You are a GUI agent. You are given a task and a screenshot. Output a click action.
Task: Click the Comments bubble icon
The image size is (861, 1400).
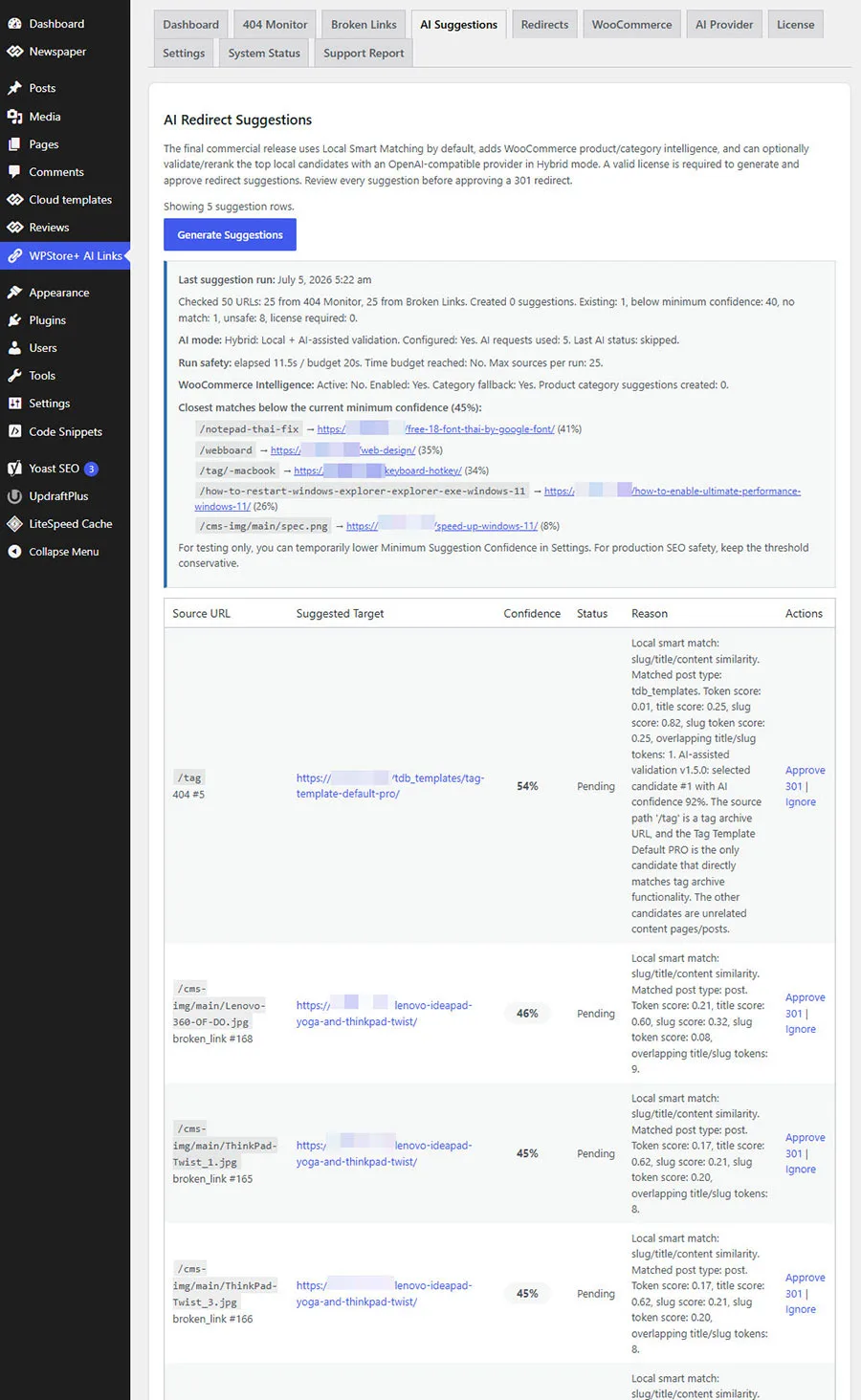[14, 172]
